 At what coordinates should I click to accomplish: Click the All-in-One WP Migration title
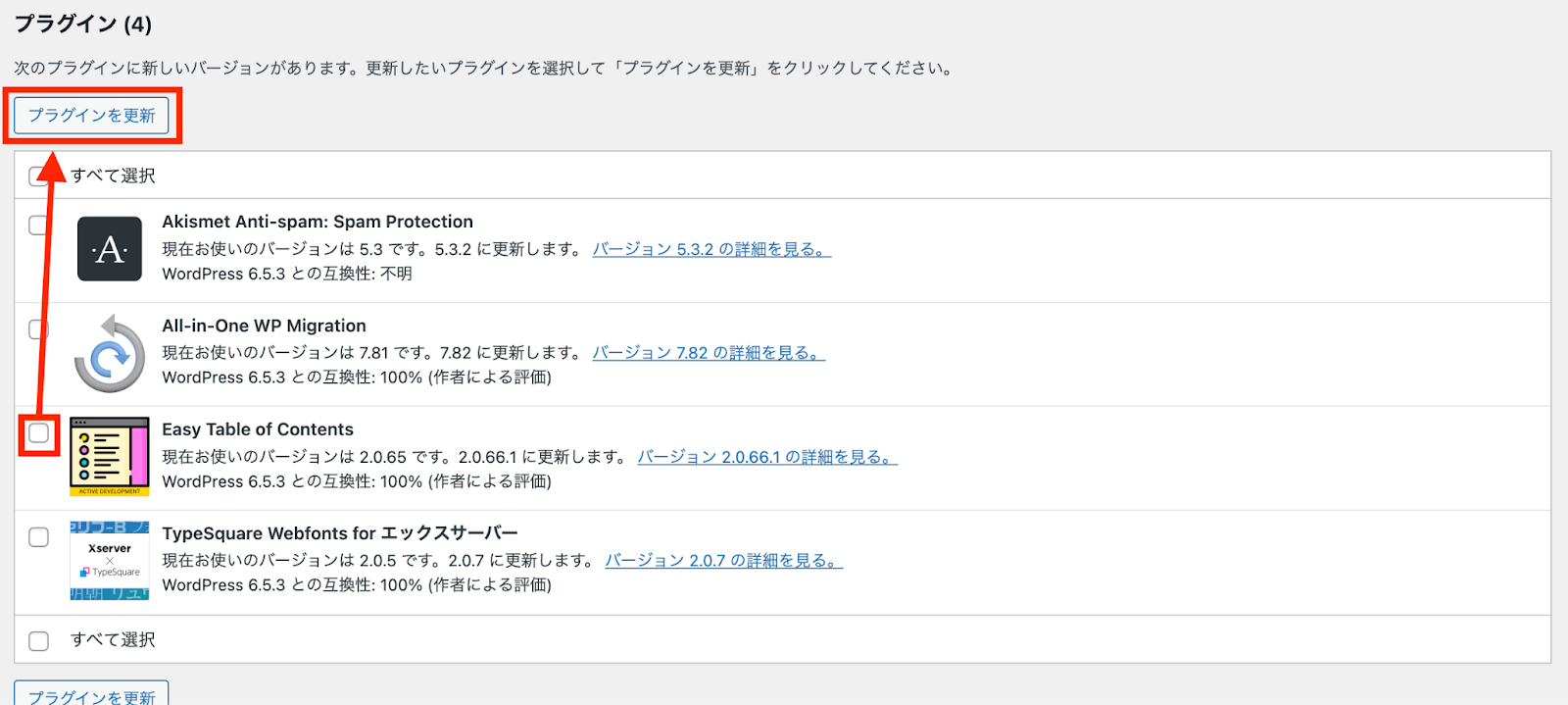click(264, 326)
